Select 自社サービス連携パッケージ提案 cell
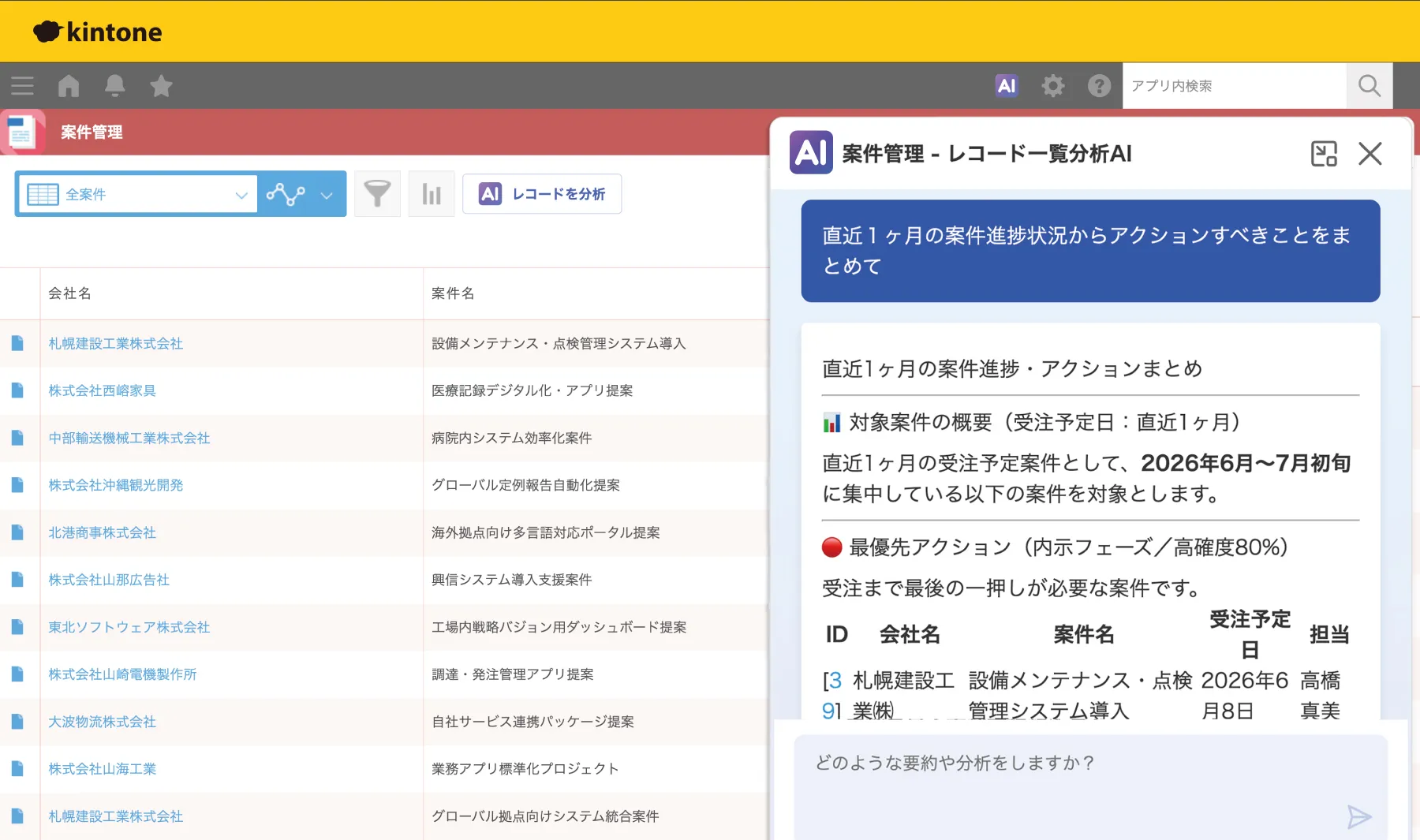Image resolution: width=1420 pixels, height=840 pixels. point(533,722)
